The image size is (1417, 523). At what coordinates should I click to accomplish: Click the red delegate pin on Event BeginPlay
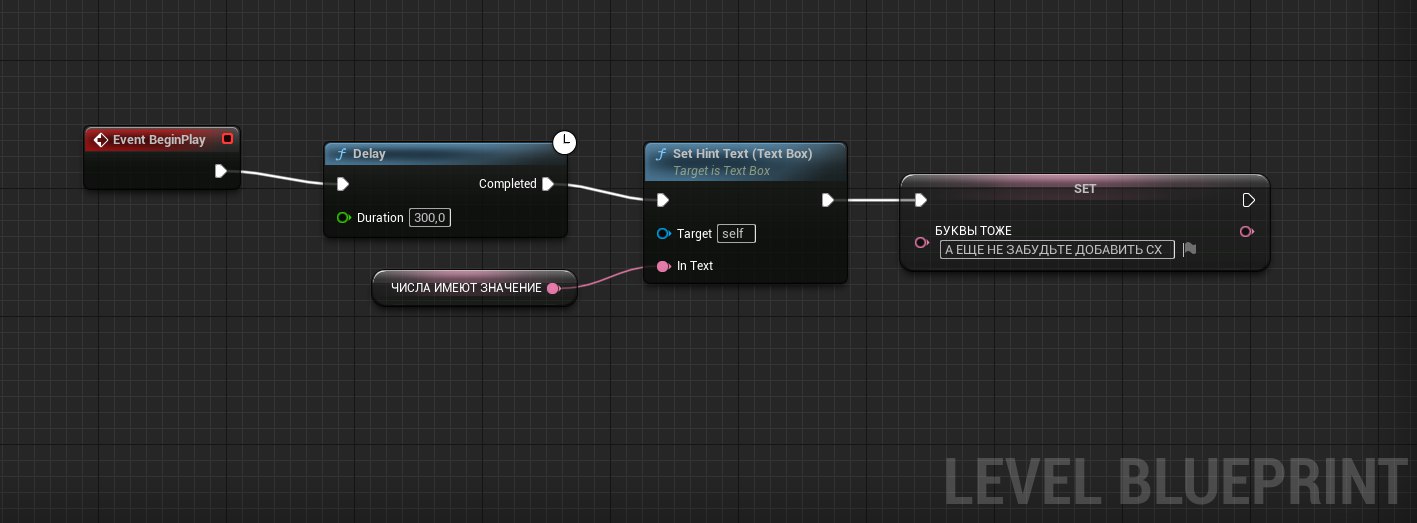(227, 139)
